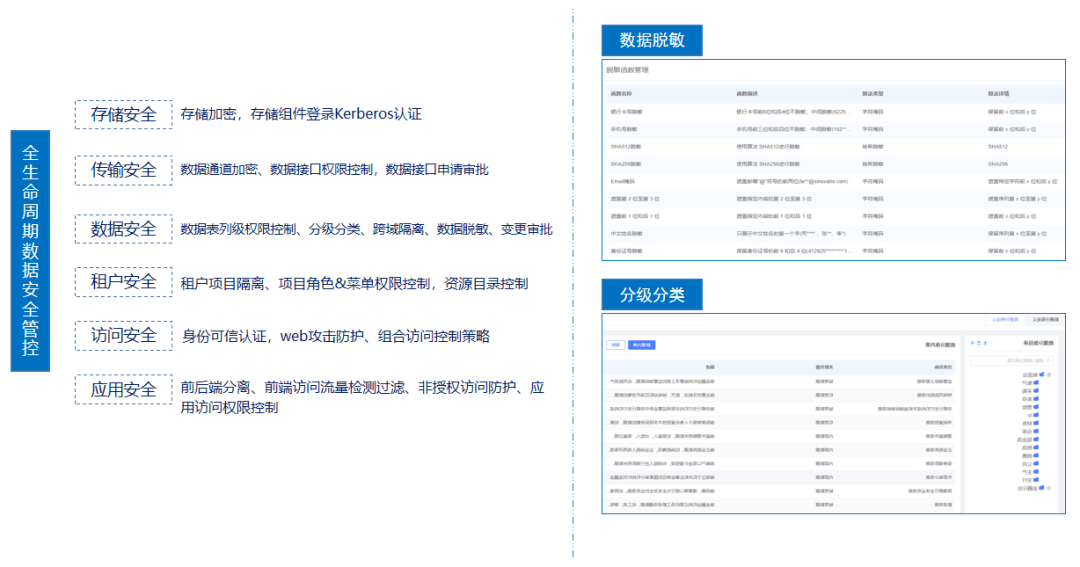Expand the bottom root node of classification tree
The image size is (1080, 567).
coord(1047,488)
